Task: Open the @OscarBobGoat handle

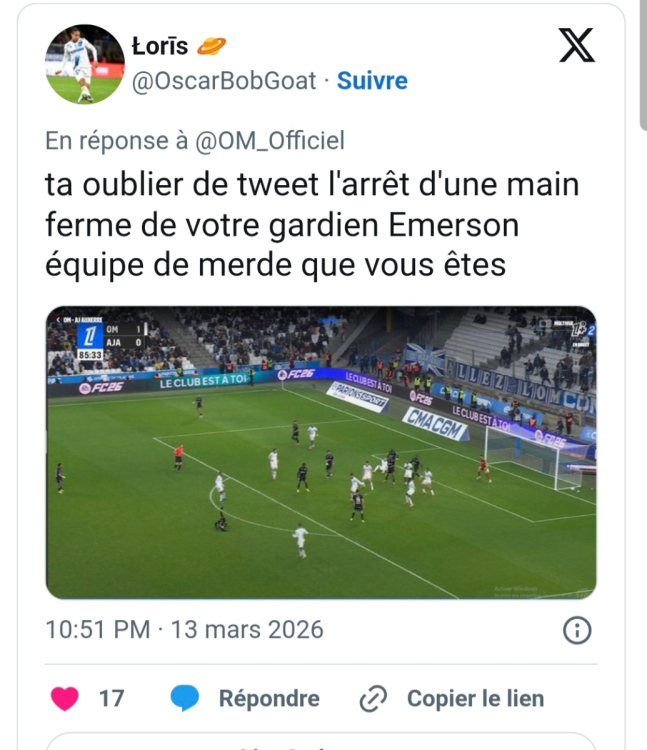Action: [224, 81]
